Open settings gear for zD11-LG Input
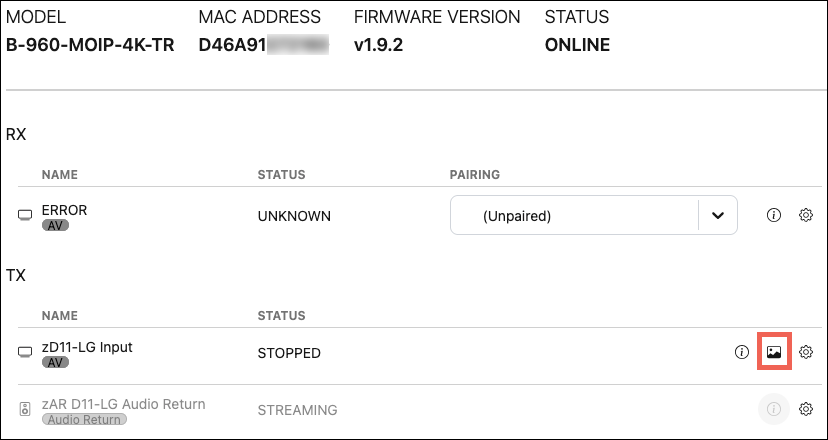 [x=806, y=352]
